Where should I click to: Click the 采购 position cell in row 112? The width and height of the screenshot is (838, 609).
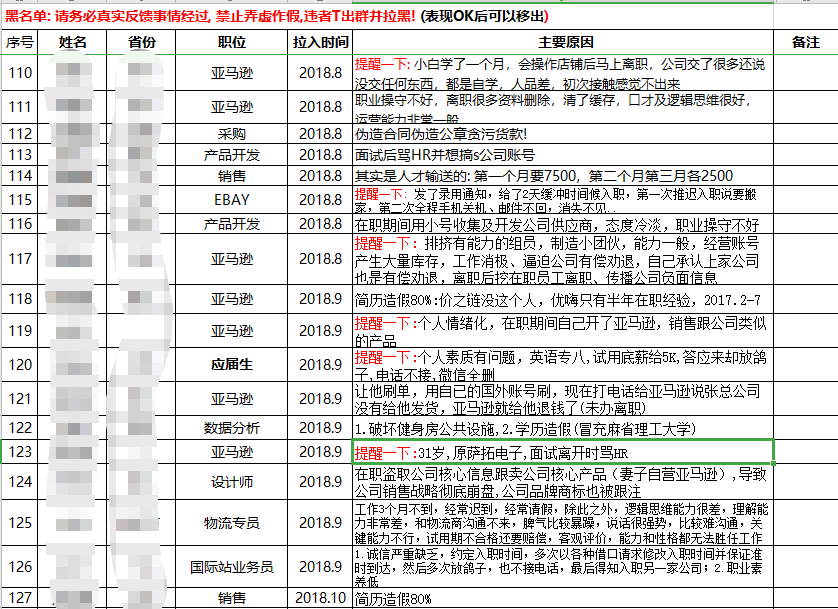231,134
